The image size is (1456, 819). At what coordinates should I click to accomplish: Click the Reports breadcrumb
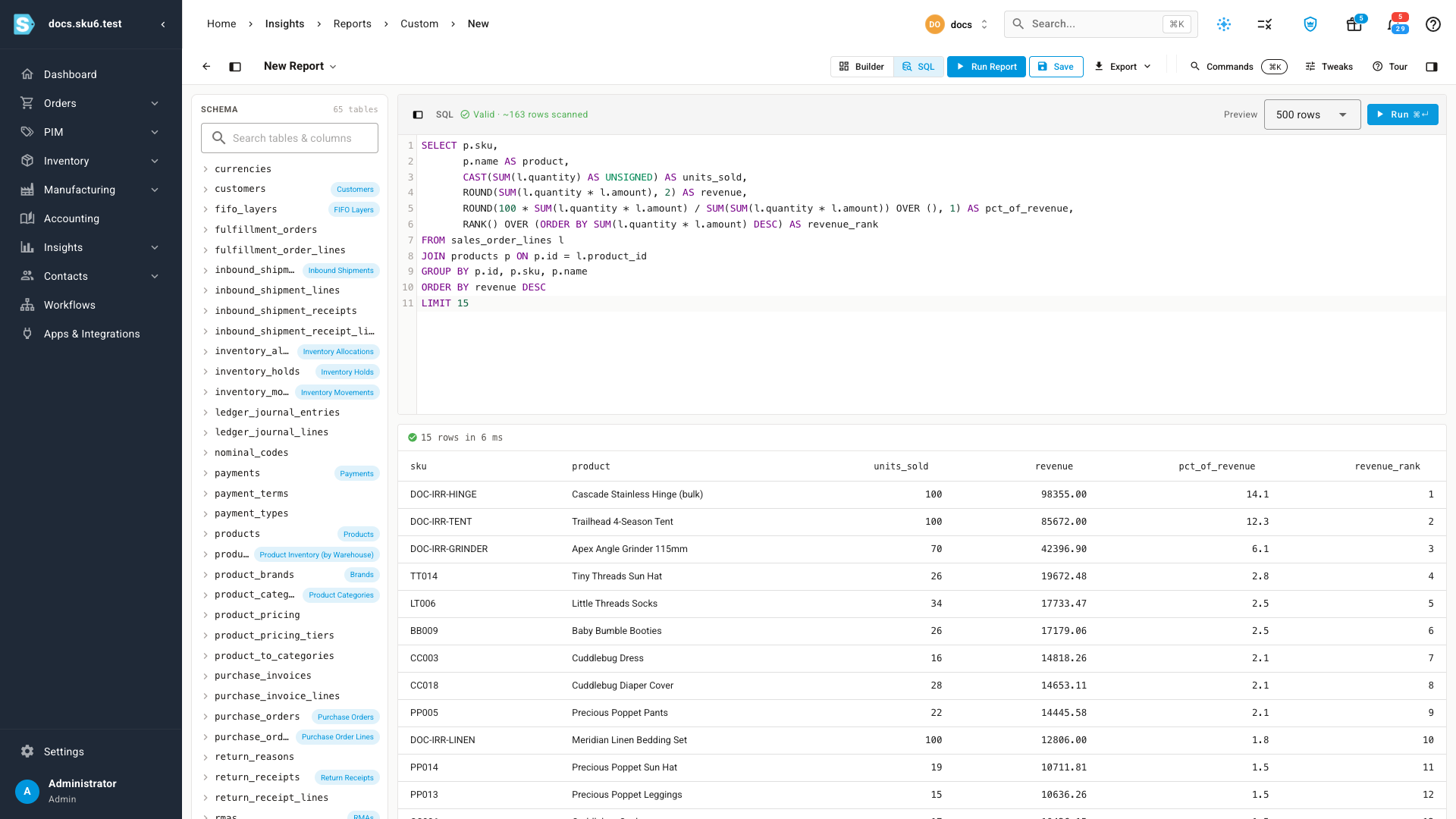[353, 24]
